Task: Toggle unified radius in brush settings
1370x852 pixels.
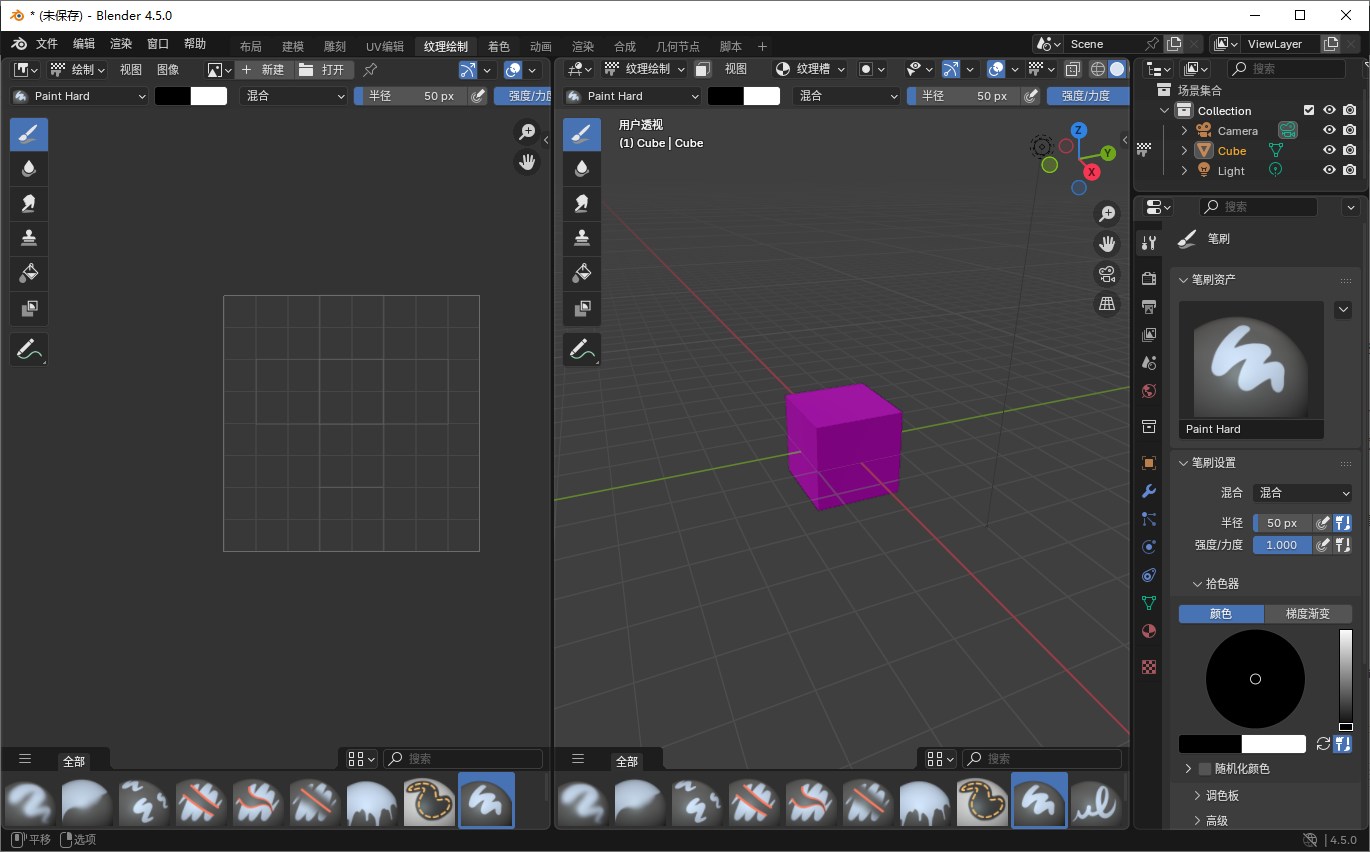Action: coord(1343,523)
